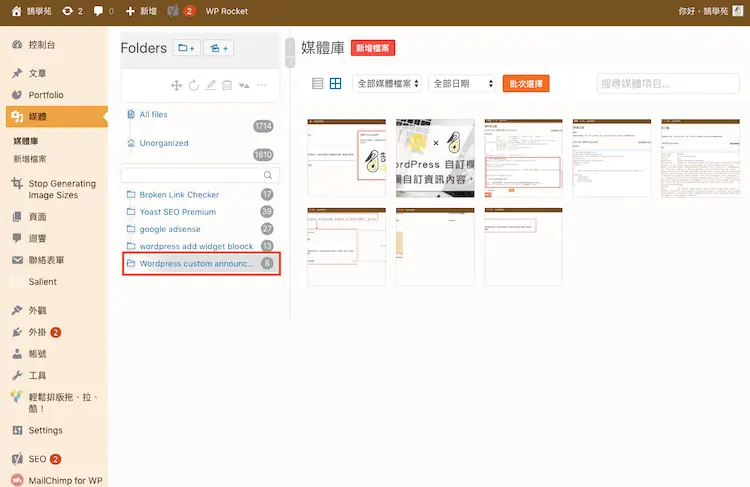750x487 pixels.
Task: Switch to list view icon
Action: pyautogui.click(x=318, y=84)
